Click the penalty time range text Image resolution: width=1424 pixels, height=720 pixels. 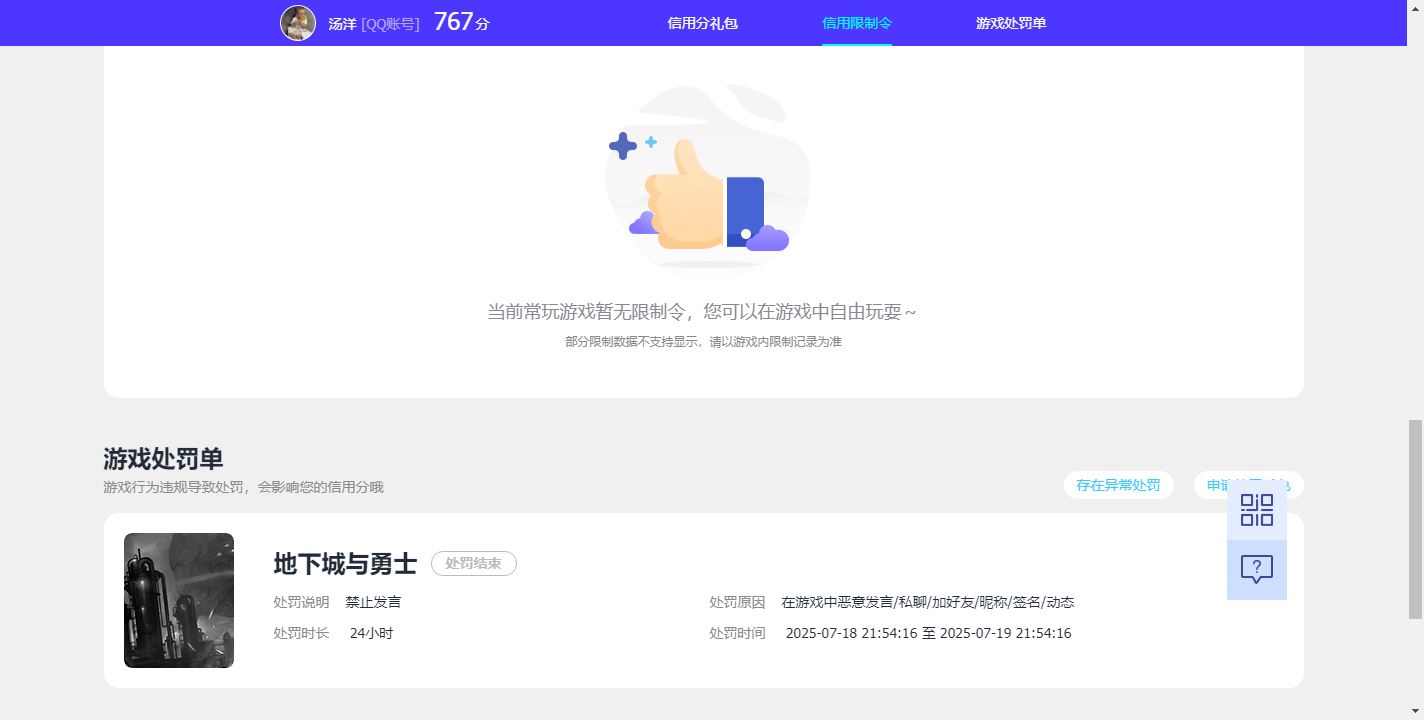click(928, 633)
